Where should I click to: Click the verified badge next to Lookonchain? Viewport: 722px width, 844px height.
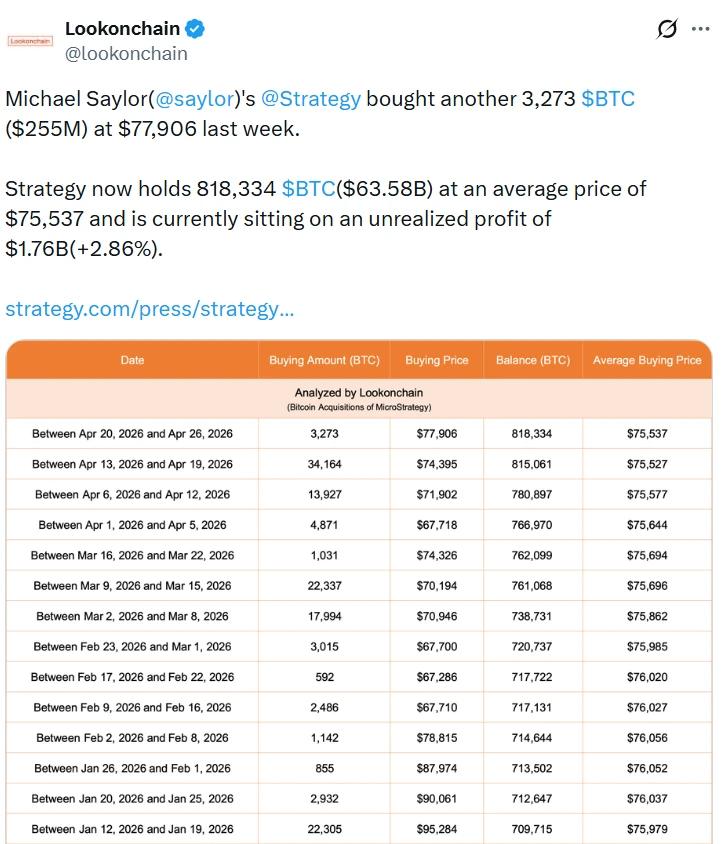click(x=197, y=28)
